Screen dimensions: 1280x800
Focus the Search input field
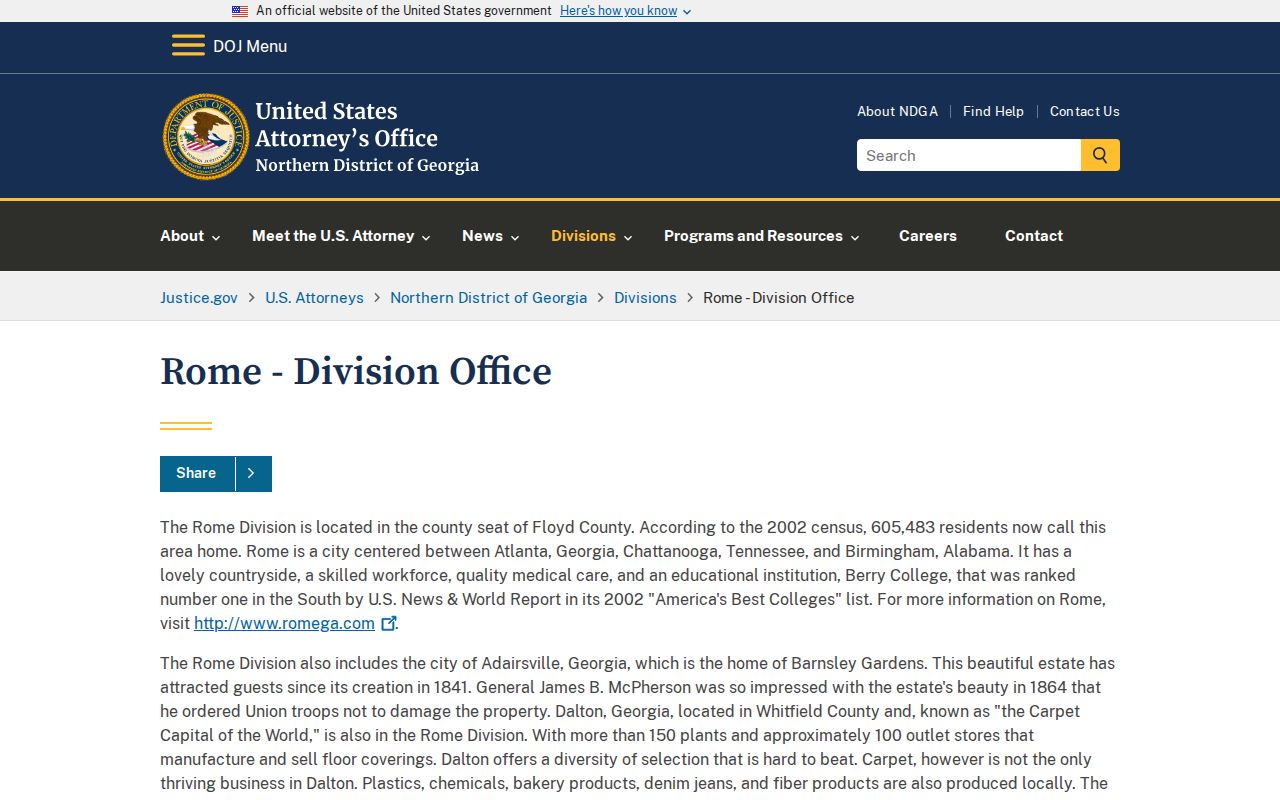click(x=968, y=155)
